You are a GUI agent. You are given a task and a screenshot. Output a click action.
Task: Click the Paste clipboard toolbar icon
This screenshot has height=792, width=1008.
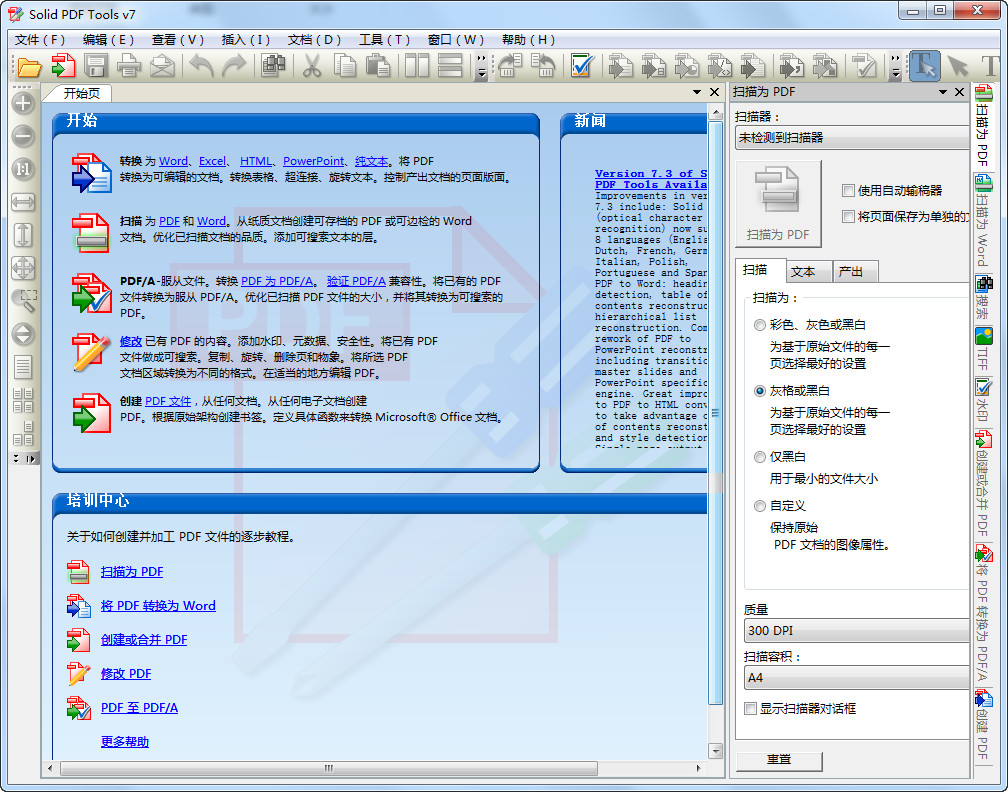(x=378, y=66)
